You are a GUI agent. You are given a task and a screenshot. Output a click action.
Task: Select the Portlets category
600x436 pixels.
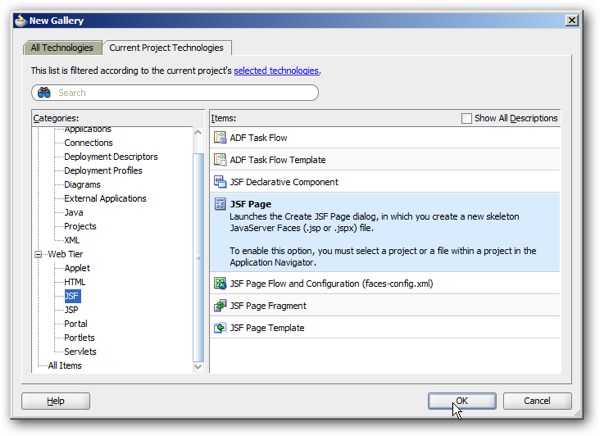tap(79, 338)
